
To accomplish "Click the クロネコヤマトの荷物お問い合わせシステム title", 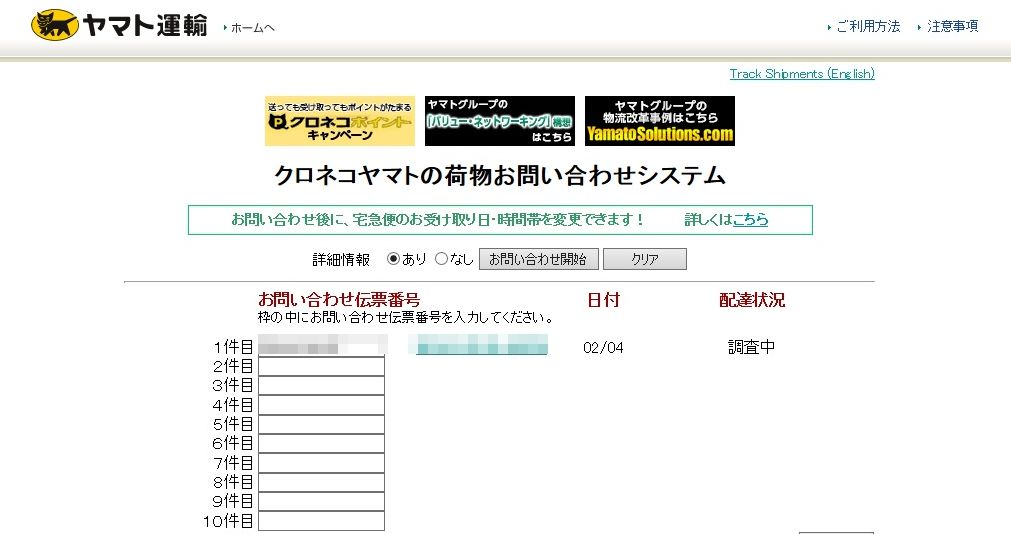I will tap(500, 175).
